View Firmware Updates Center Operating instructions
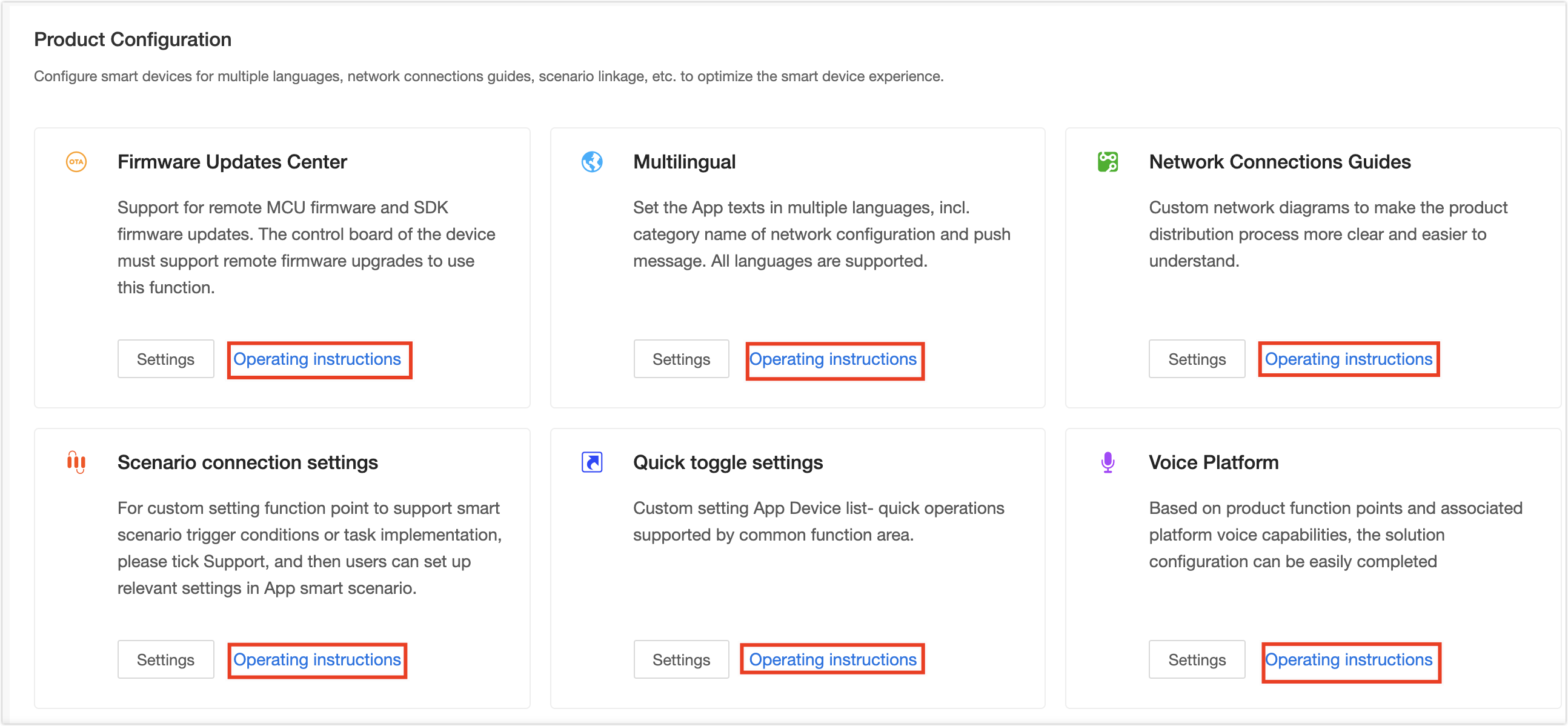Screen dimensions: 1568x726 tap(318, 359)
